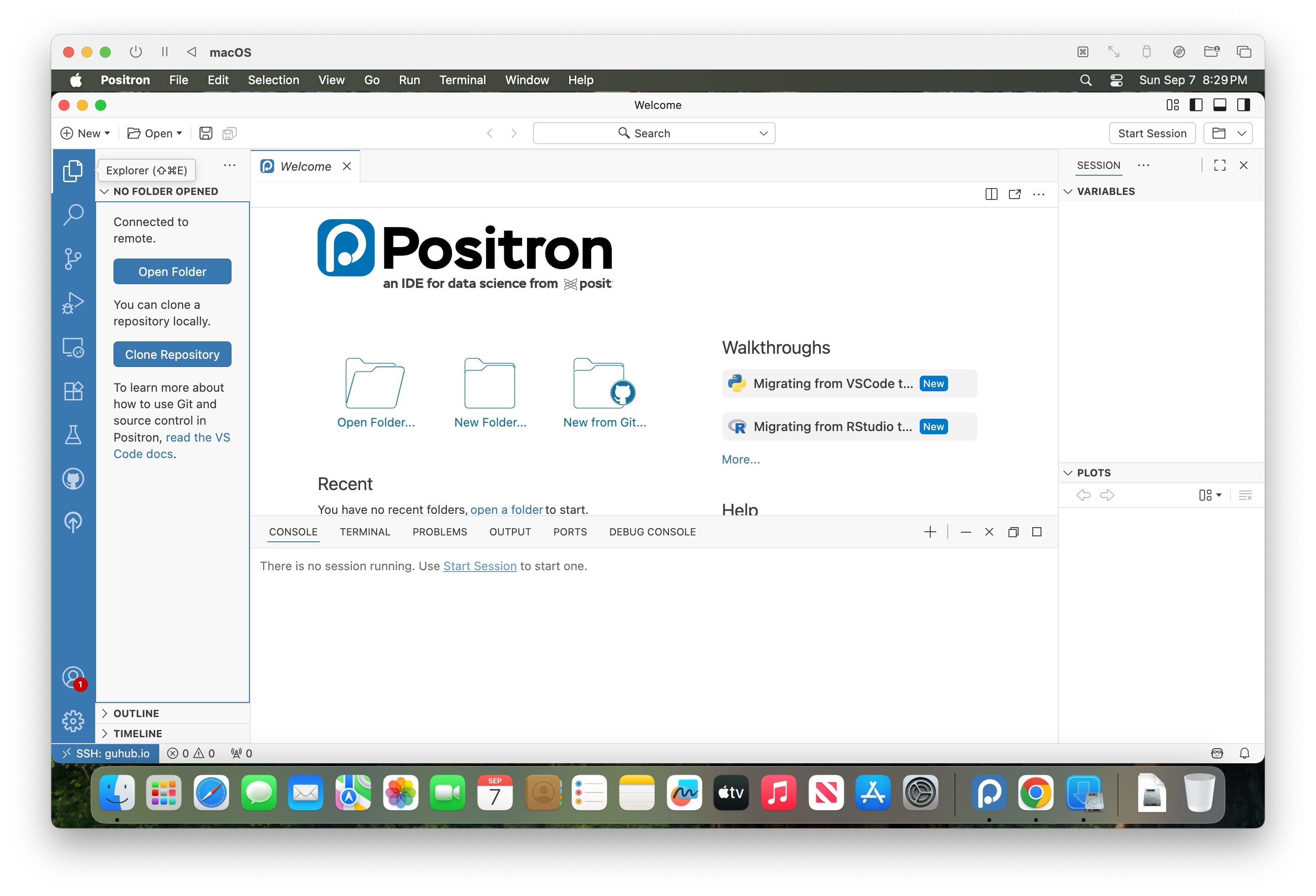Restore the console panel with the overlapping-squares icon
This screenshot has width=1316, height=896.
(x=1014, y=532)
